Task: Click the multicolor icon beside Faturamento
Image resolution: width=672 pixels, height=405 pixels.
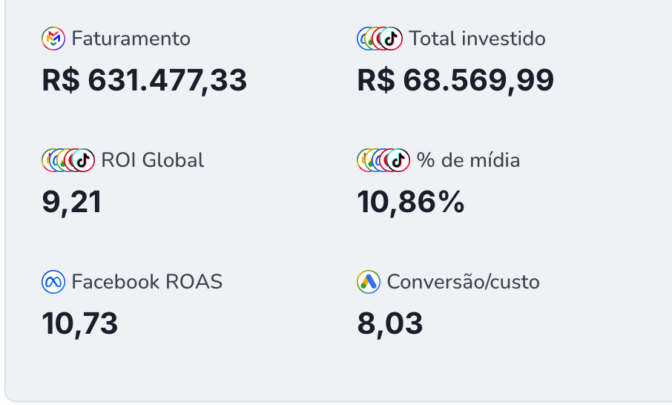Action: pyautogui.click(x=53, y=39)
